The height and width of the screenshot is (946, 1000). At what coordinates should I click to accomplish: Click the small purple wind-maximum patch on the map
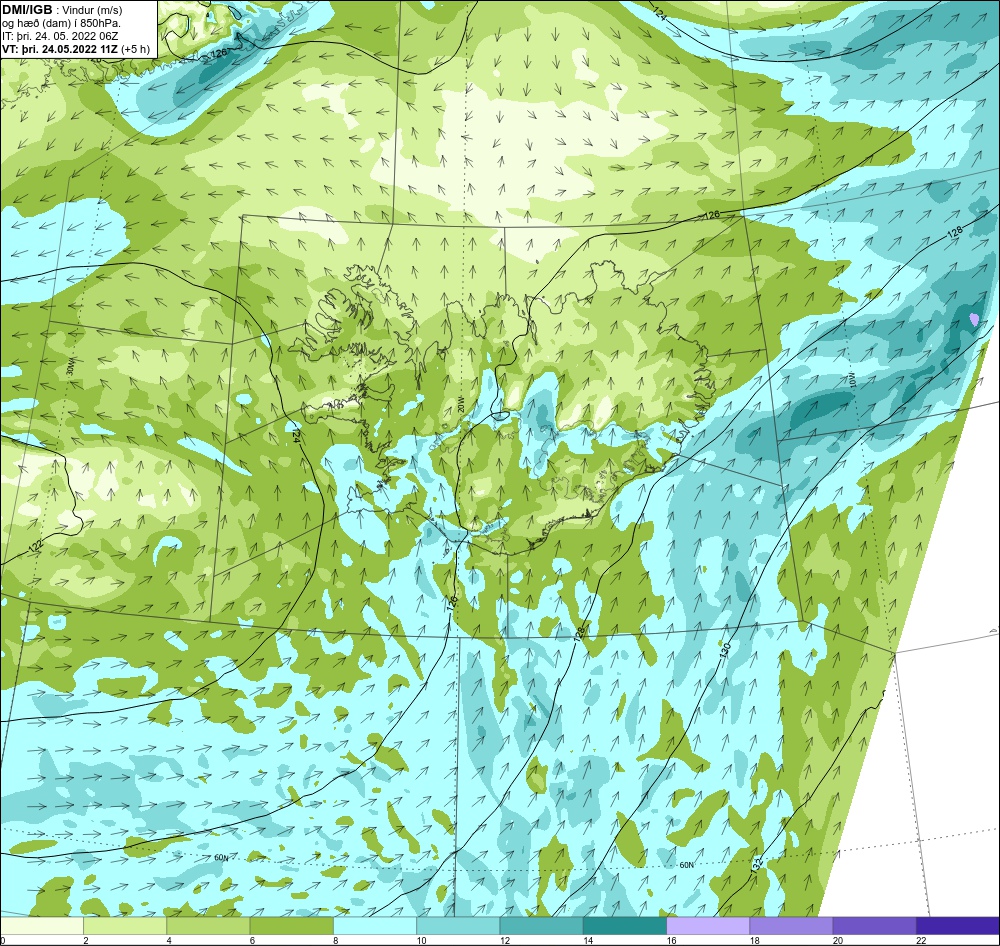974,318
